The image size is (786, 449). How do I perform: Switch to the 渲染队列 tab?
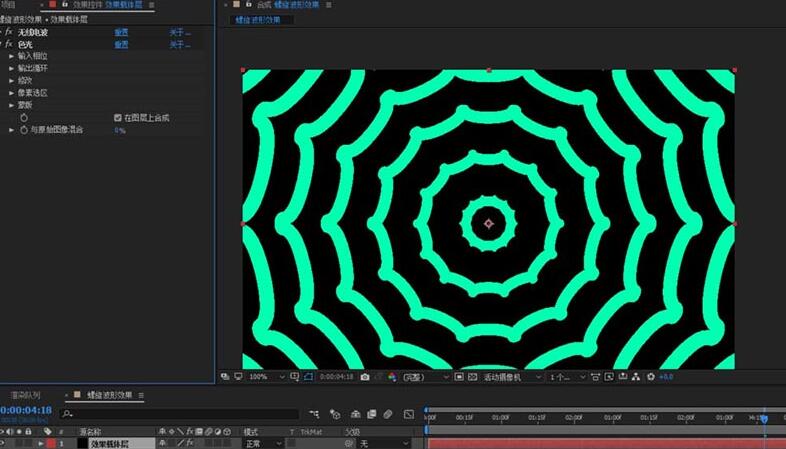pos(26,395)
